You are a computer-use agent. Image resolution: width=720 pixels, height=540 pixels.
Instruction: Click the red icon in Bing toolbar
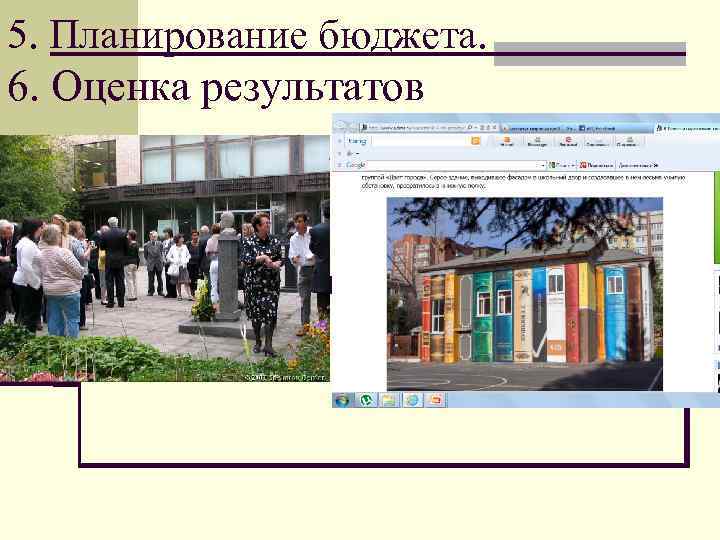pos(568,141)
